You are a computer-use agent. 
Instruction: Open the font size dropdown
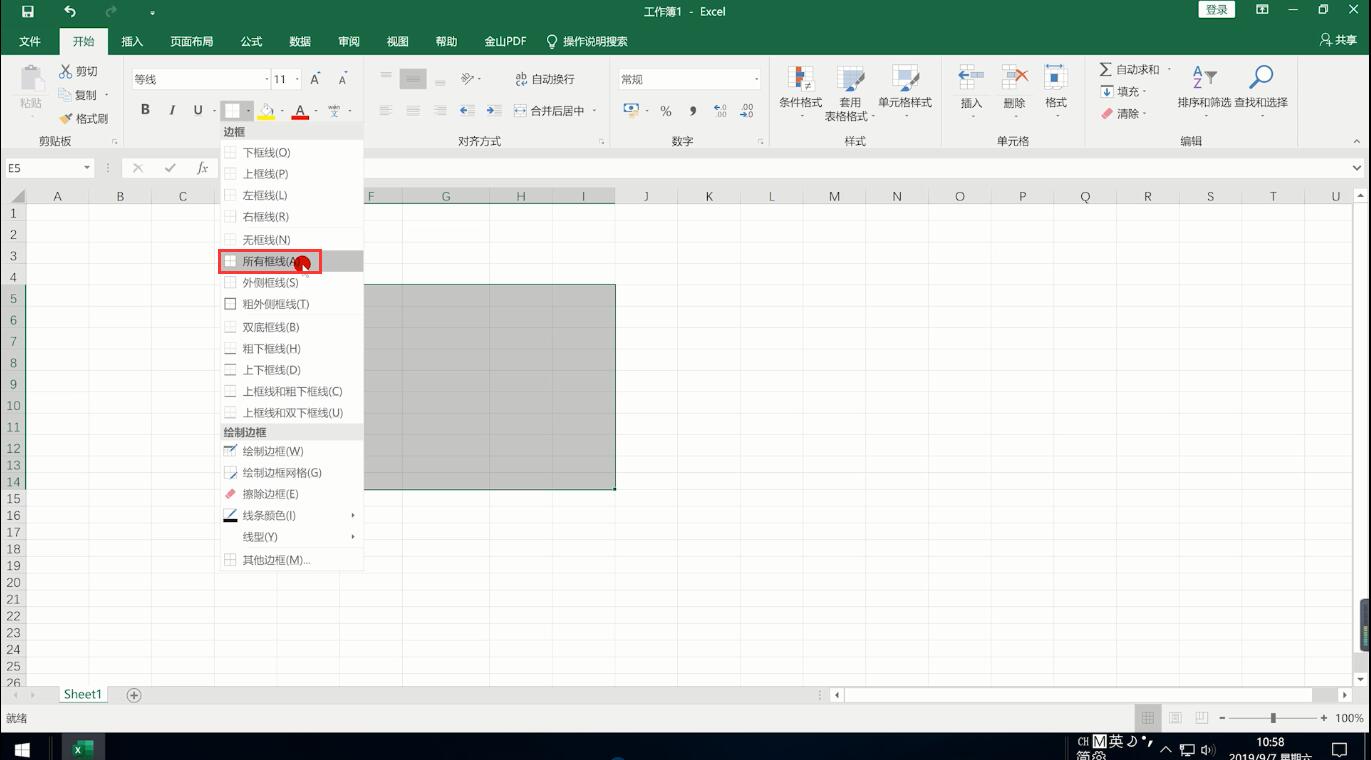click(x=297, y=79)
